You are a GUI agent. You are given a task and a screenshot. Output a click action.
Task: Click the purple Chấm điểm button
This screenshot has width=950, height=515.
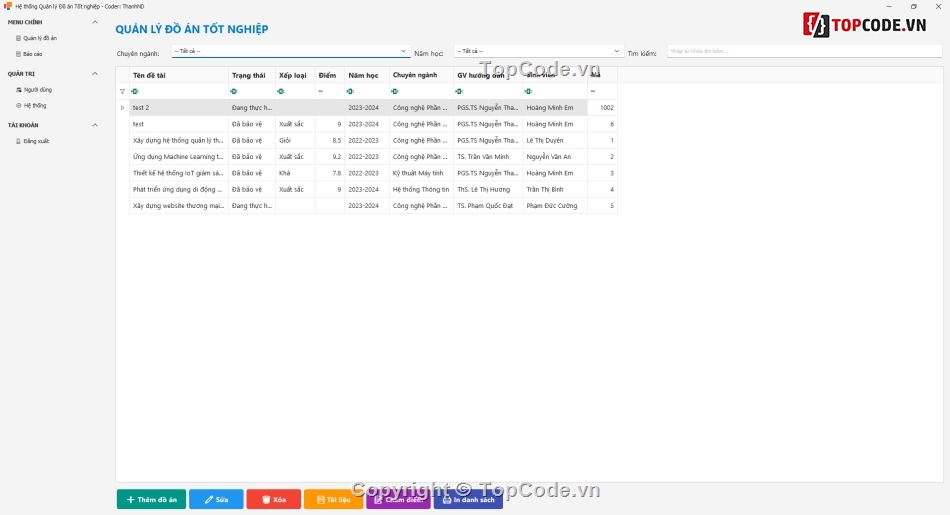398,499
